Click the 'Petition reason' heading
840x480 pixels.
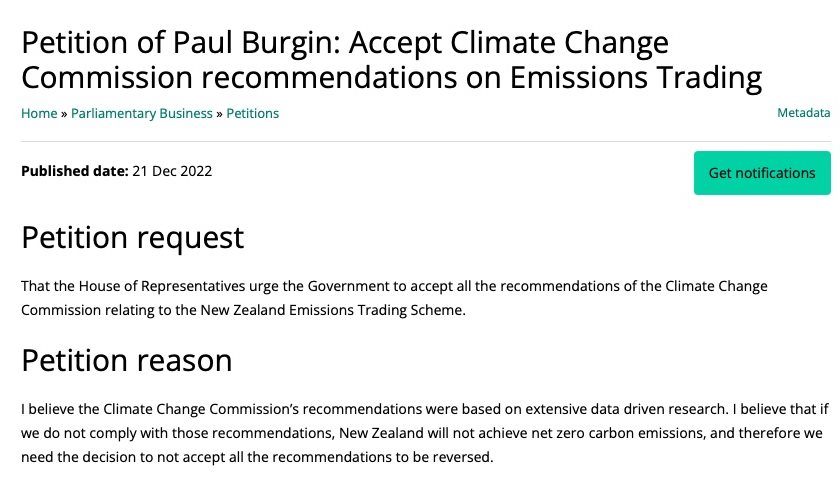pos(127,360)
